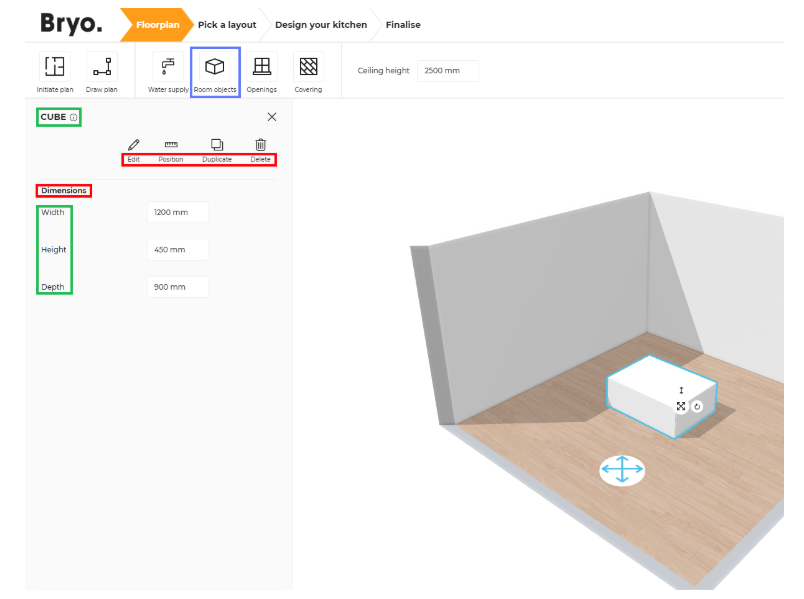
Task: Click the Edit pencil icon
Action: click(x=134, y=145)
